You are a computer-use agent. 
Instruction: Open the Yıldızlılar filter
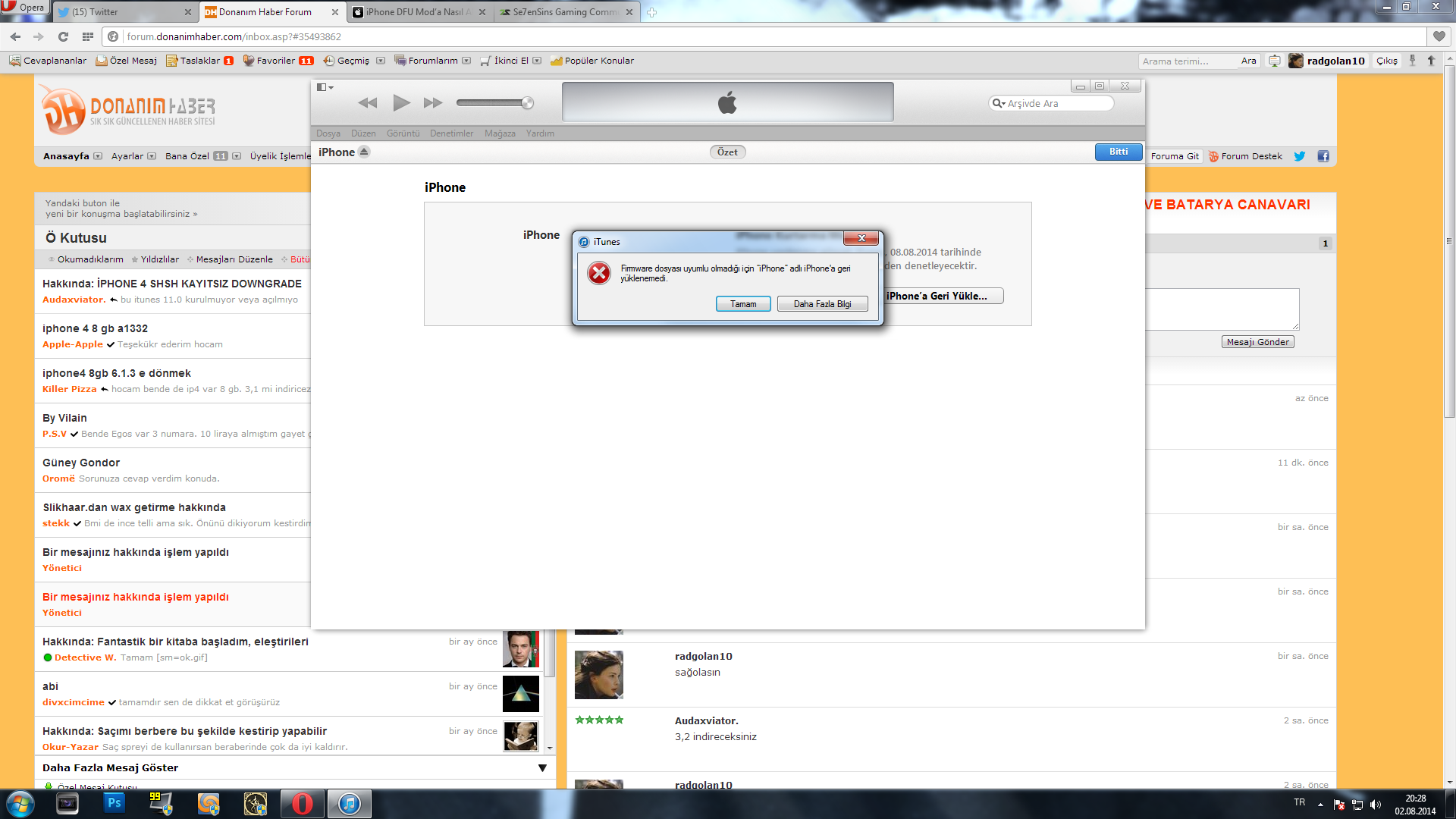(155, 259)
